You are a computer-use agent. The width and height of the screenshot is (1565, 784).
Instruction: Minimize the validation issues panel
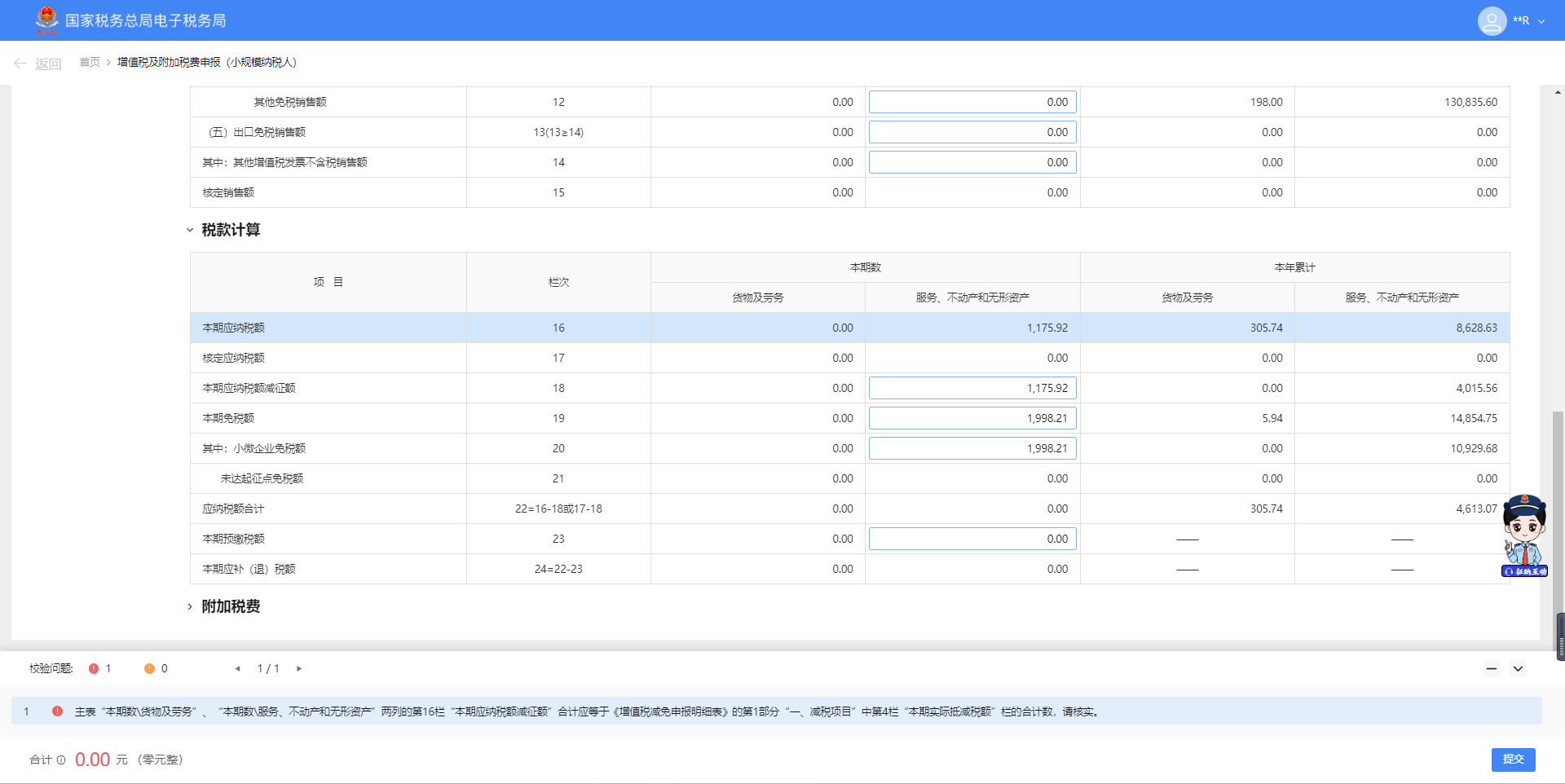tap(1491, 668)
